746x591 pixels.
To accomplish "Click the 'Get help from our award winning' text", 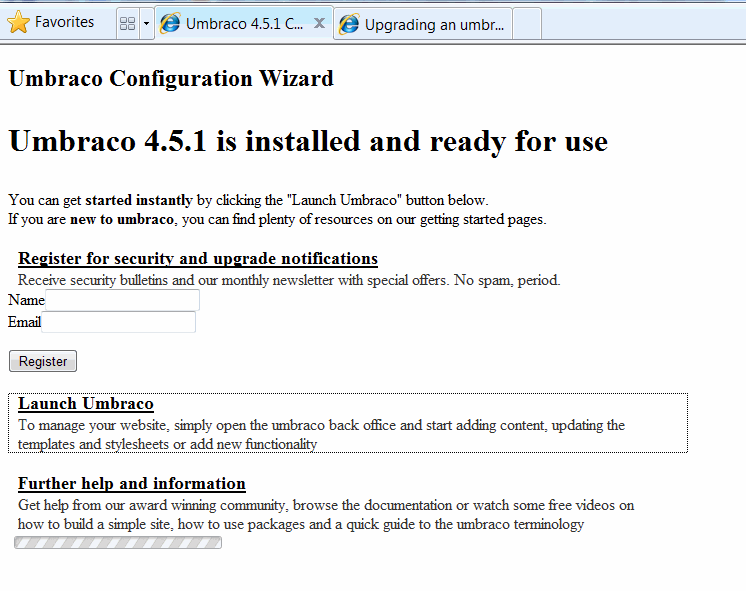I will tap(326, 514).
